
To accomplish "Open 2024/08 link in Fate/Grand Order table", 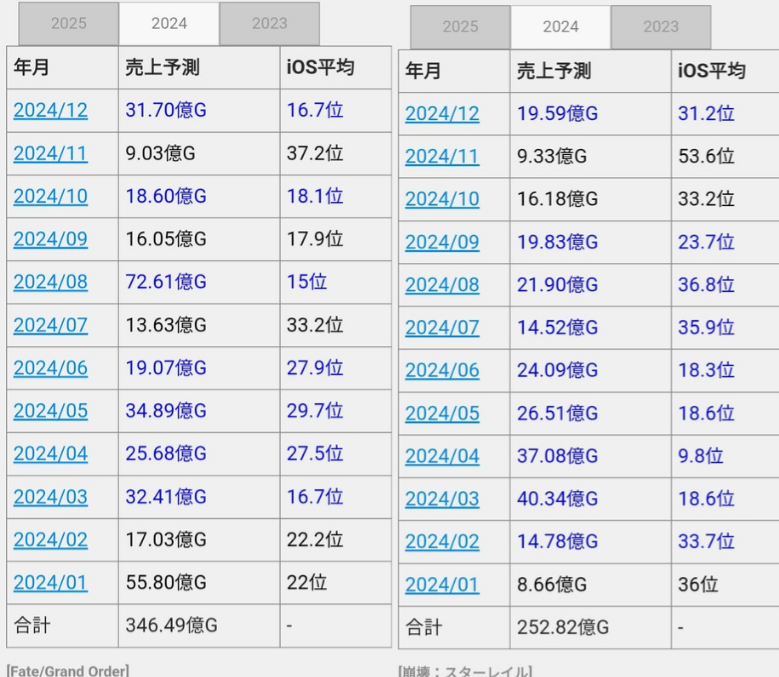I will 51,282.
